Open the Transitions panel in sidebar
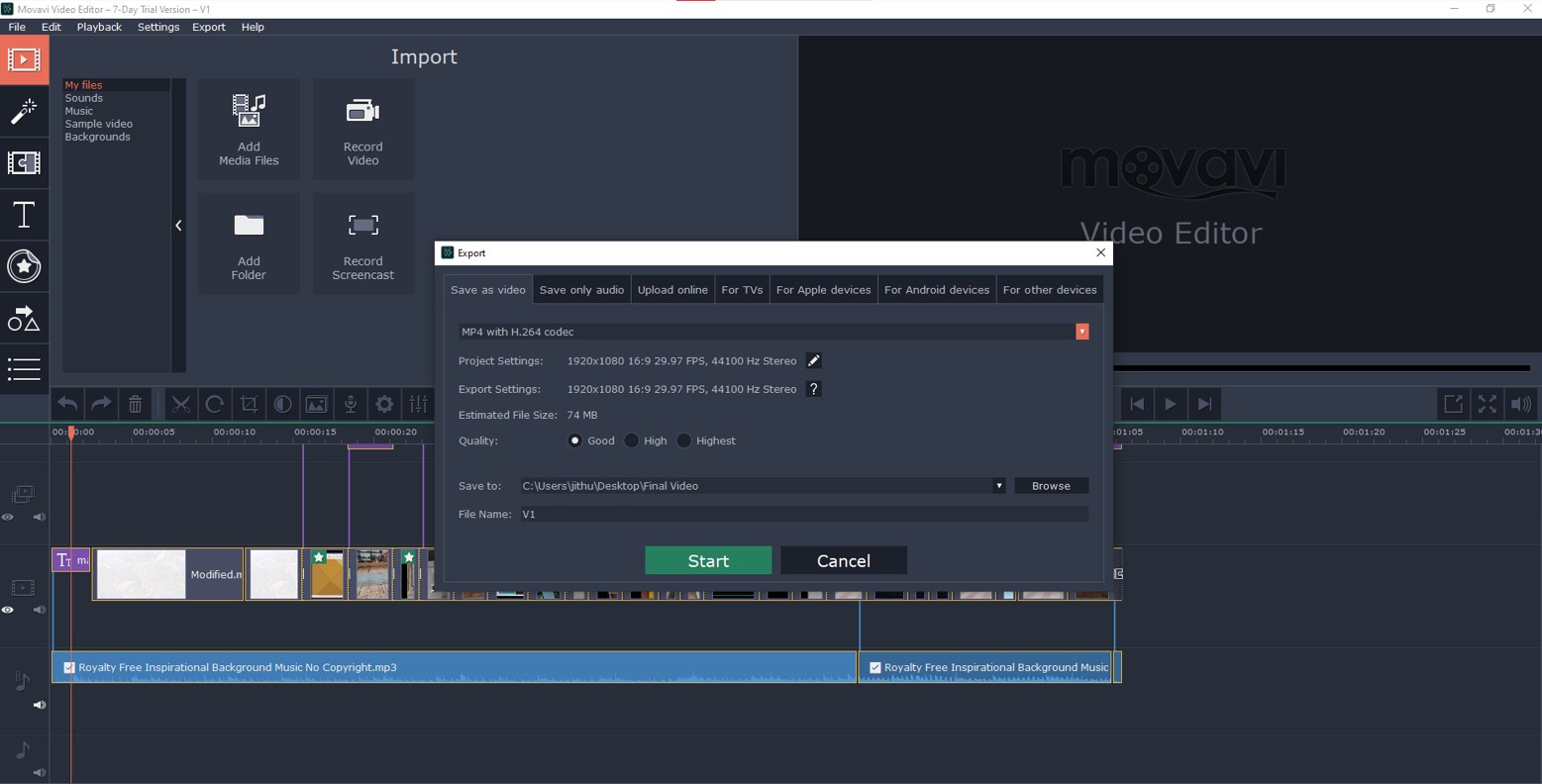 pyautogui.click(x=24, y=163)
